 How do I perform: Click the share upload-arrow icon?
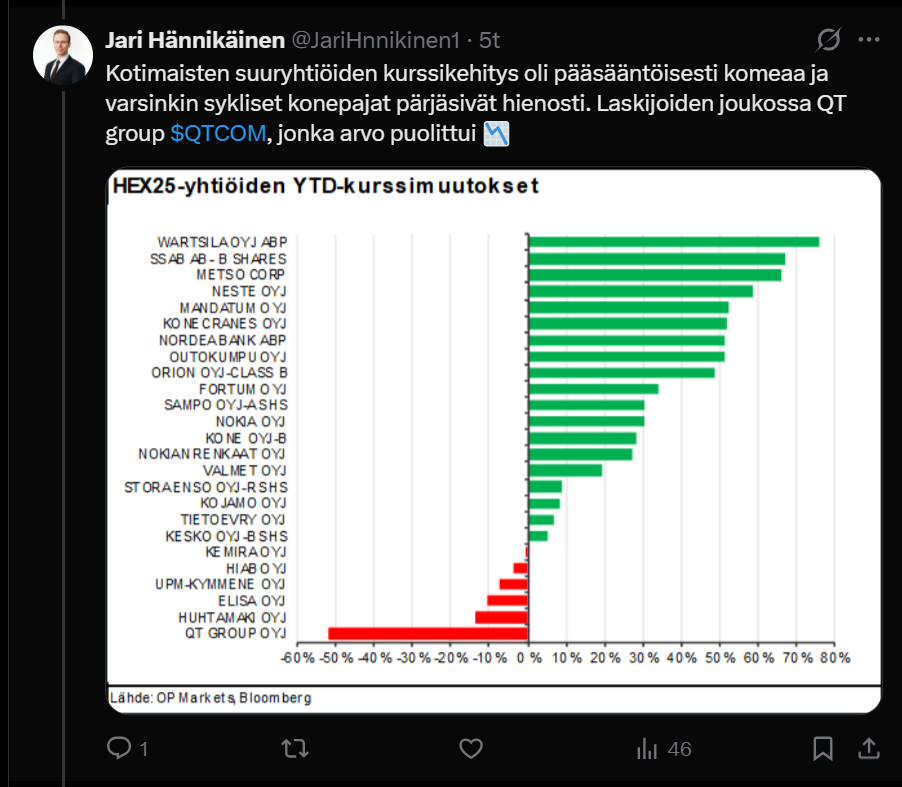coord(870,748)
